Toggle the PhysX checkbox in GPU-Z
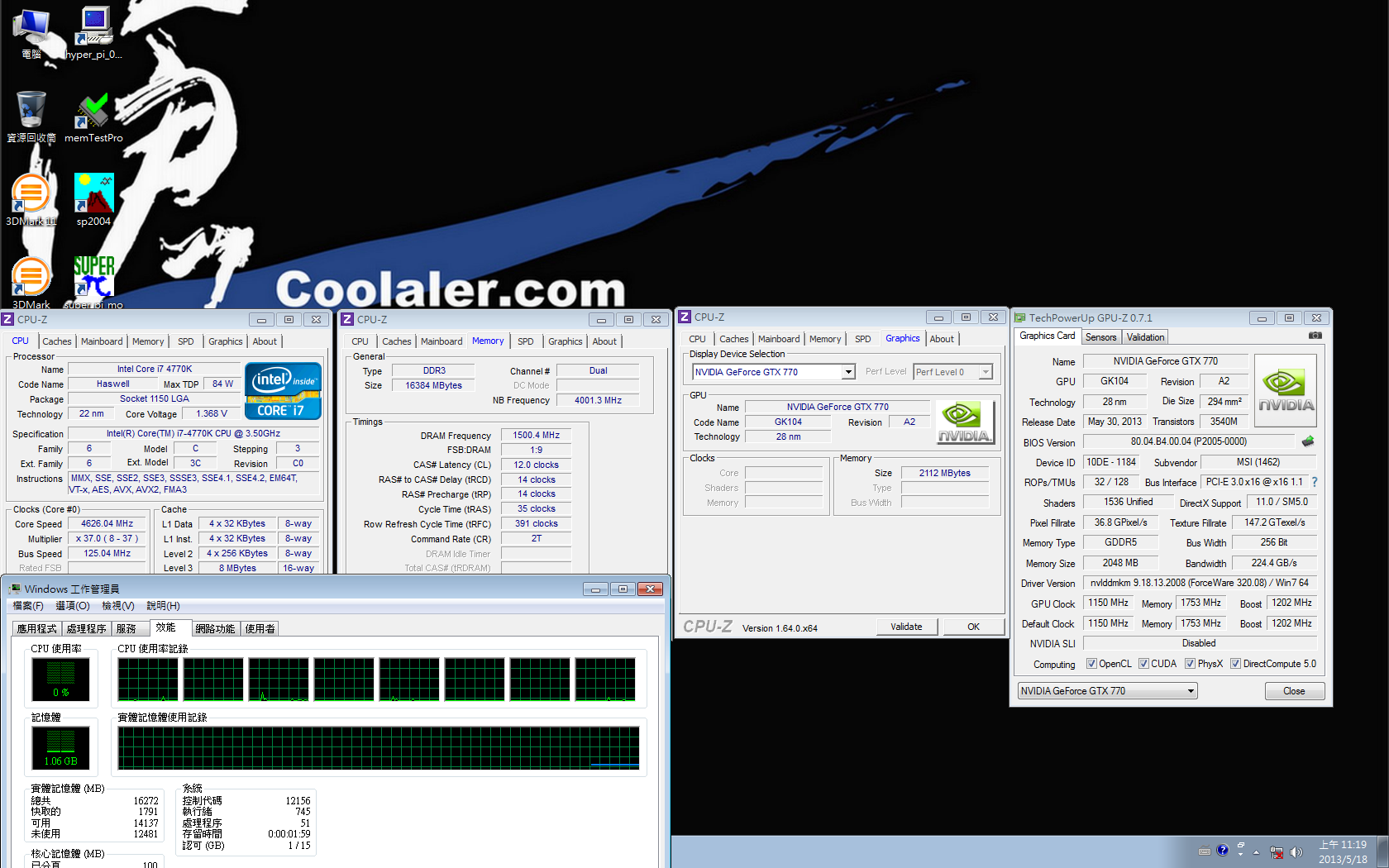This screenshot has width=1389, height=868. pyautogui.click(x=1190, y=664)
